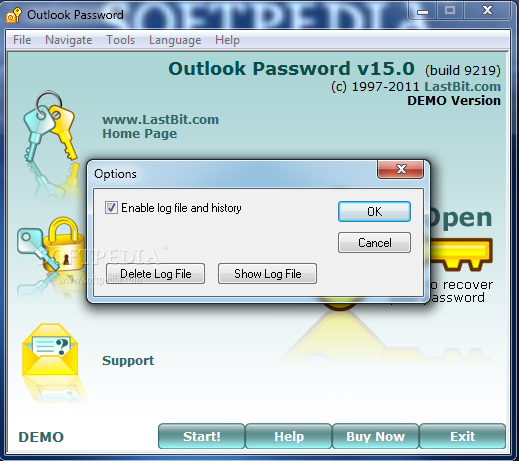Click the Exit button
This screenshot has width=519, height=461.
click(463, 436)
